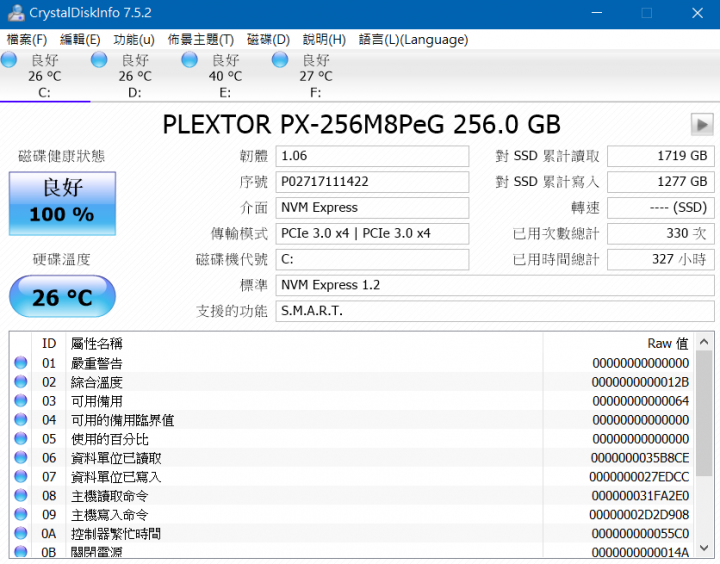The height and width of the screenshot is (564, 720).
Task: Click status orb for attribute 04 可用的備用臨界值
Action: click(21, 419)
